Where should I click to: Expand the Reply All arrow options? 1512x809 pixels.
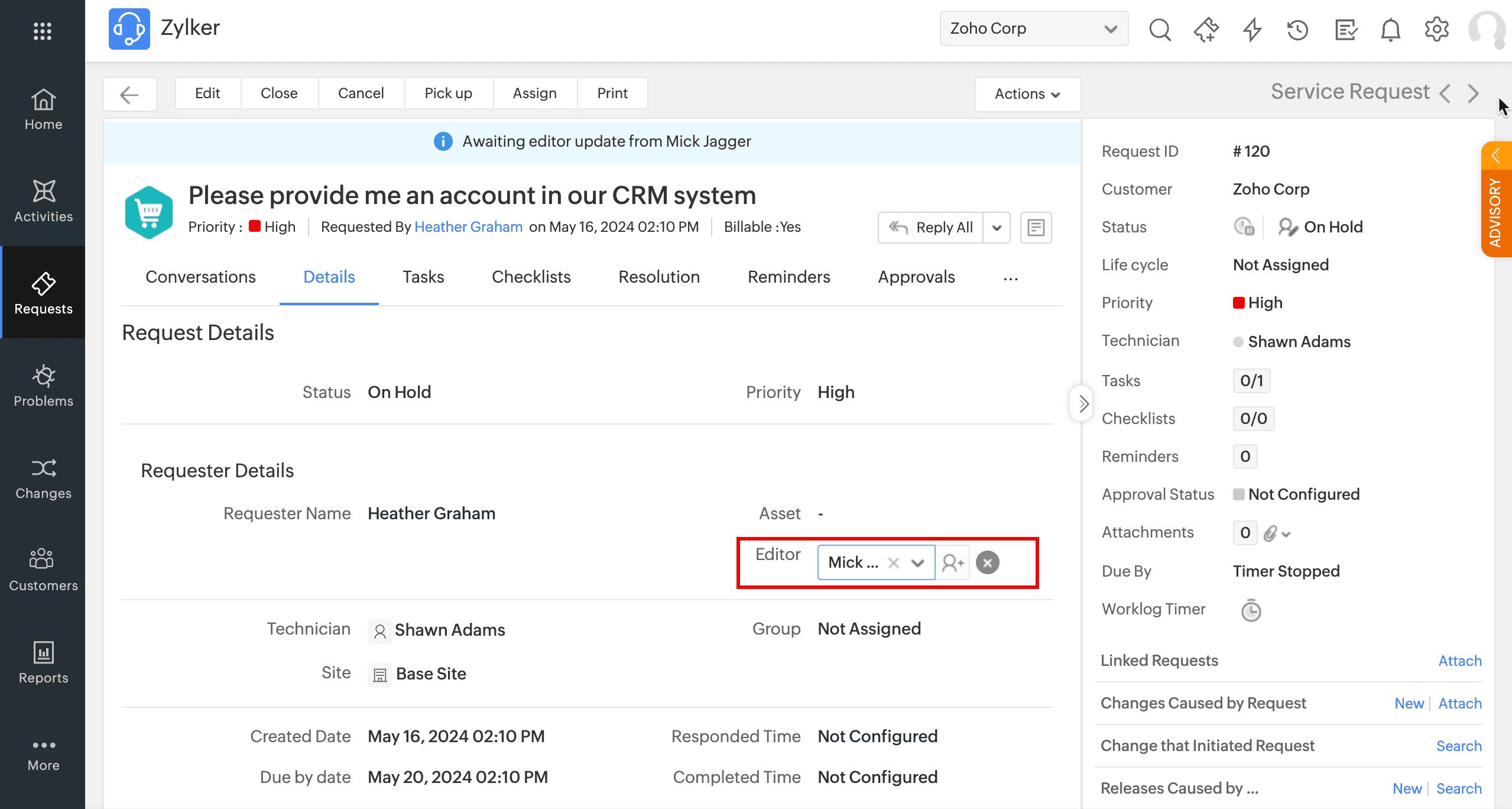(x=997, y=228)
